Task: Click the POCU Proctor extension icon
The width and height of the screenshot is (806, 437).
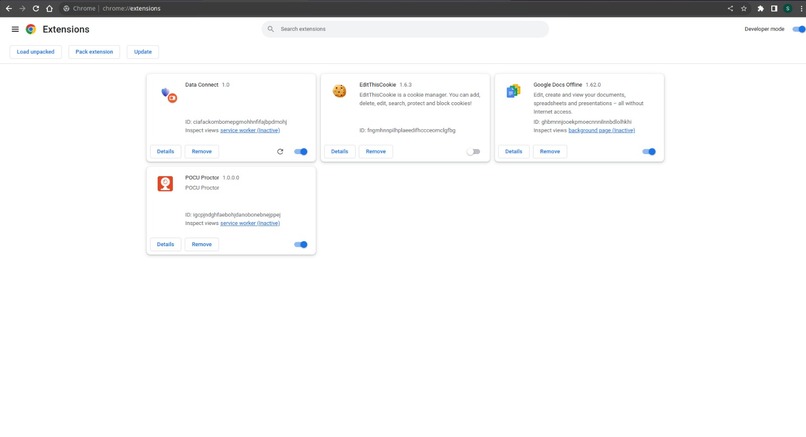Action: tap(165, 184)
